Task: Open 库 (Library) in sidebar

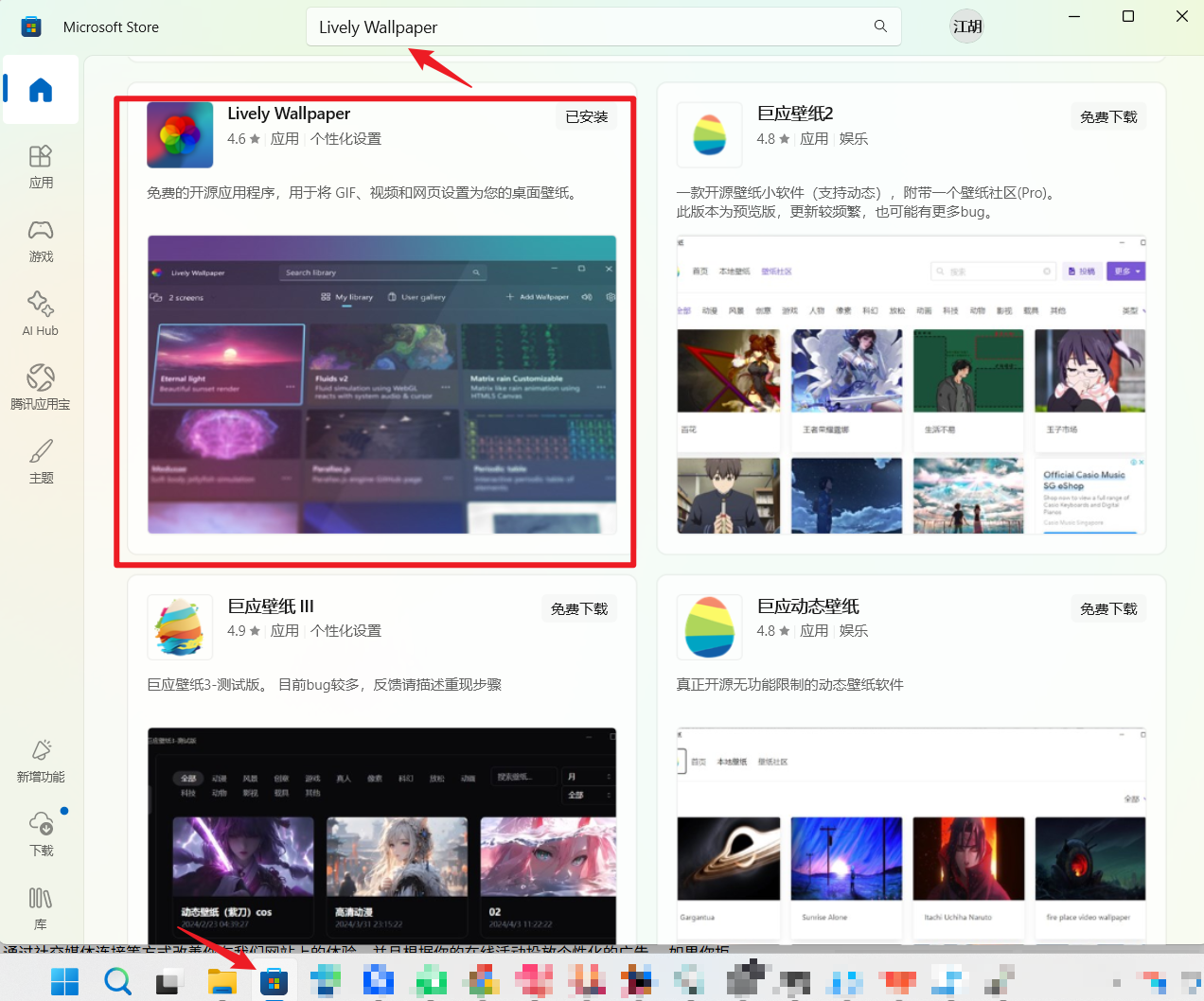Action: click(41, 908)
